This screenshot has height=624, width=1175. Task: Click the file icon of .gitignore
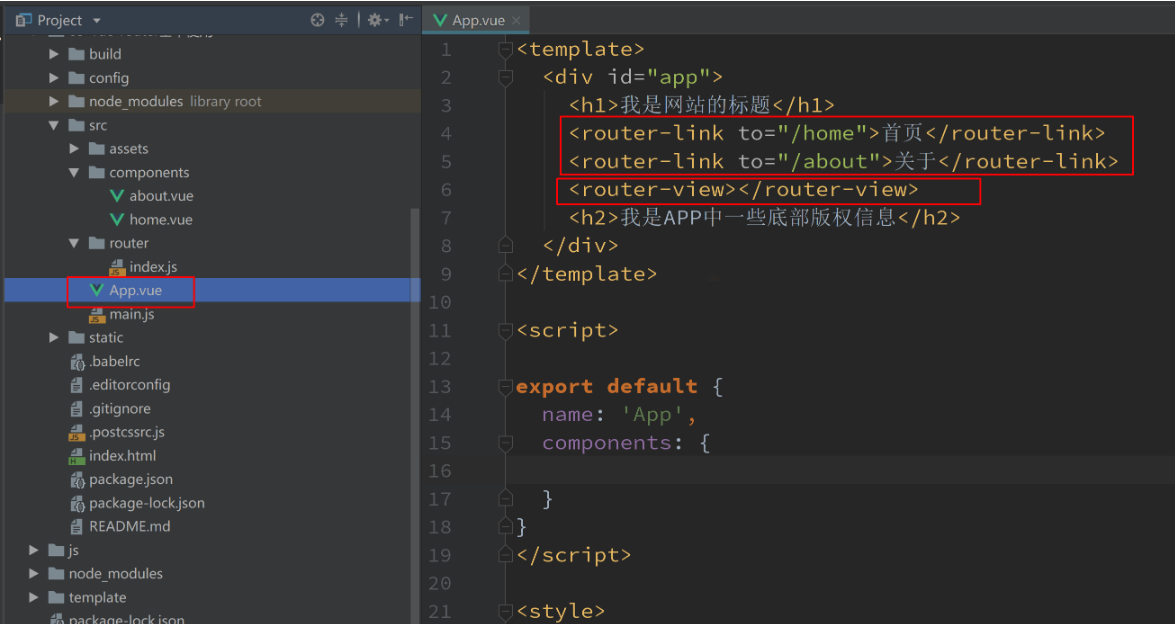(76, 408)
